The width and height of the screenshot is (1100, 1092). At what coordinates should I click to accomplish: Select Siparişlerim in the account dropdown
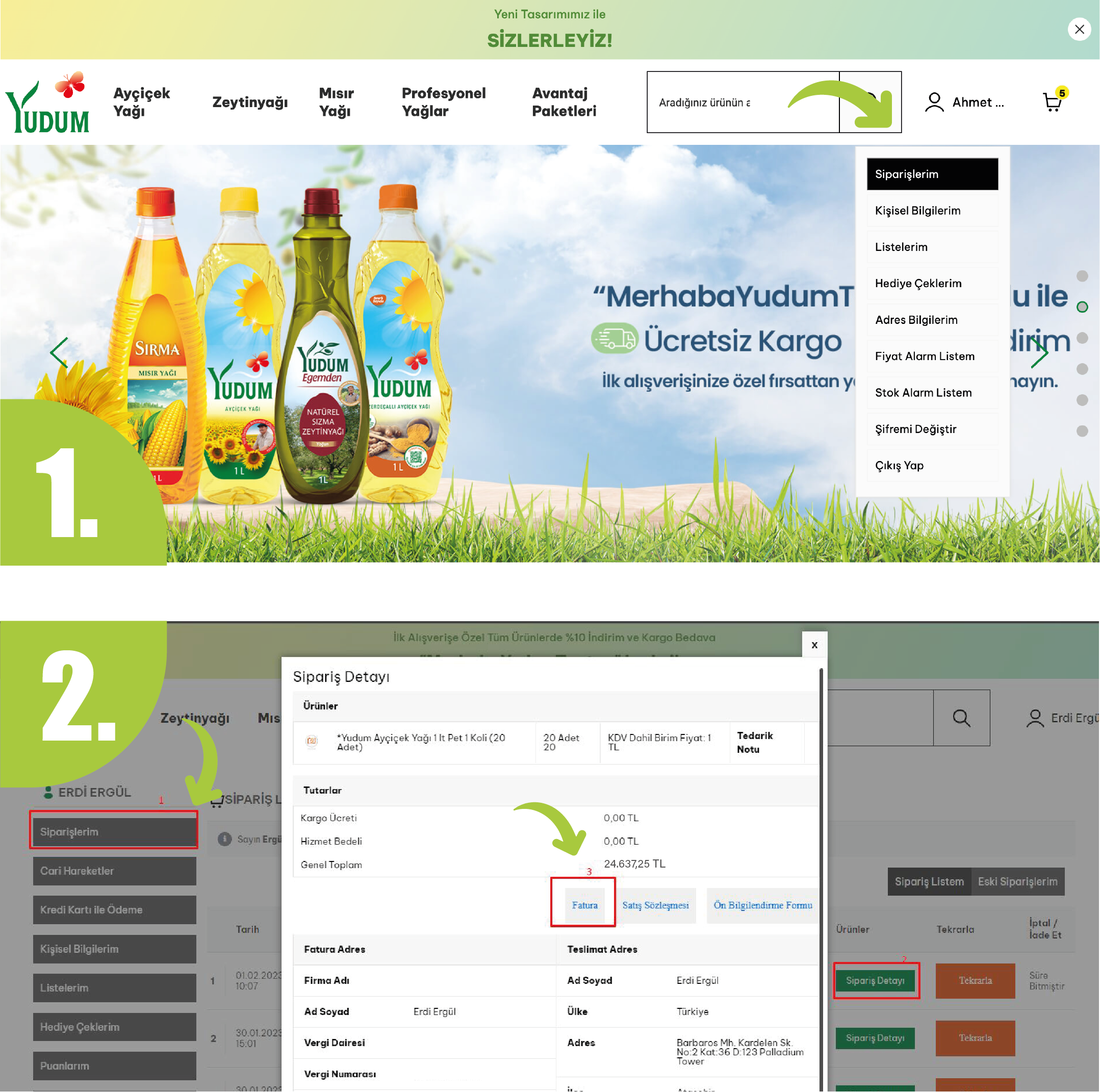click(932, 174)
